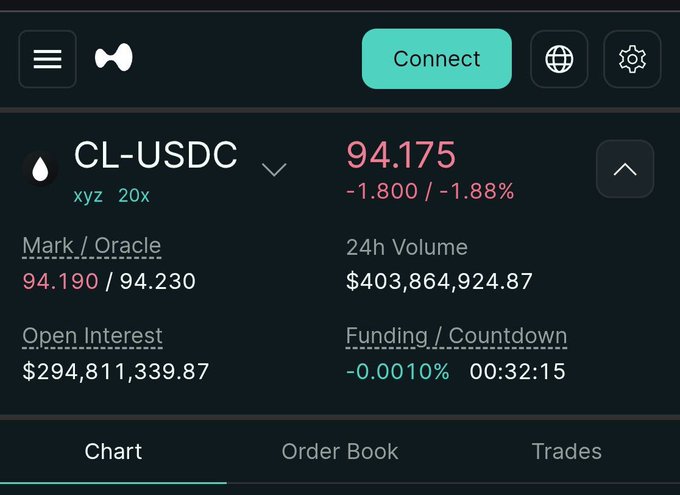Click the Connect wallet button
The image size is (680, 495).
pos(436,59)
